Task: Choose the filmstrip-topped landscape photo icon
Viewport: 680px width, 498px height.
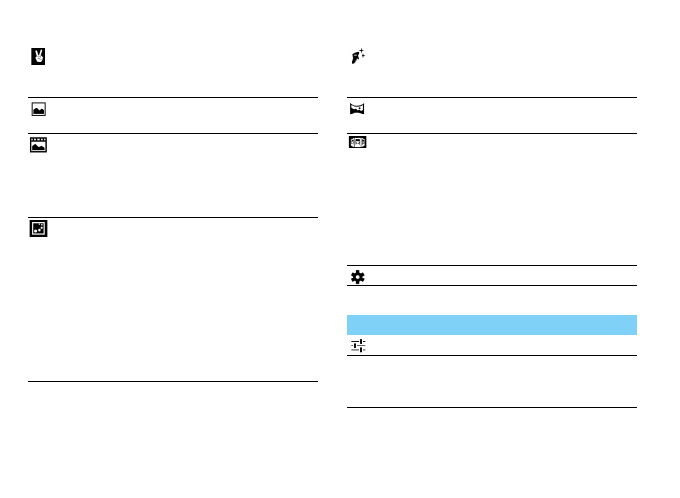Action: 37,144
